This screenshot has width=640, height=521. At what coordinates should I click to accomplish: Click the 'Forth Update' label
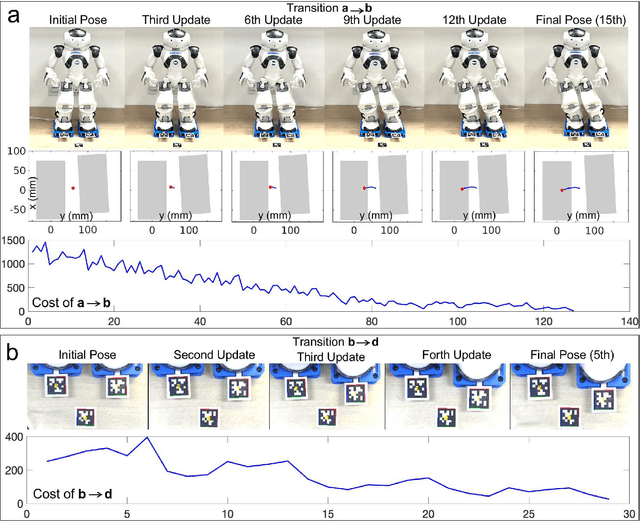click(x=456, y=355)
